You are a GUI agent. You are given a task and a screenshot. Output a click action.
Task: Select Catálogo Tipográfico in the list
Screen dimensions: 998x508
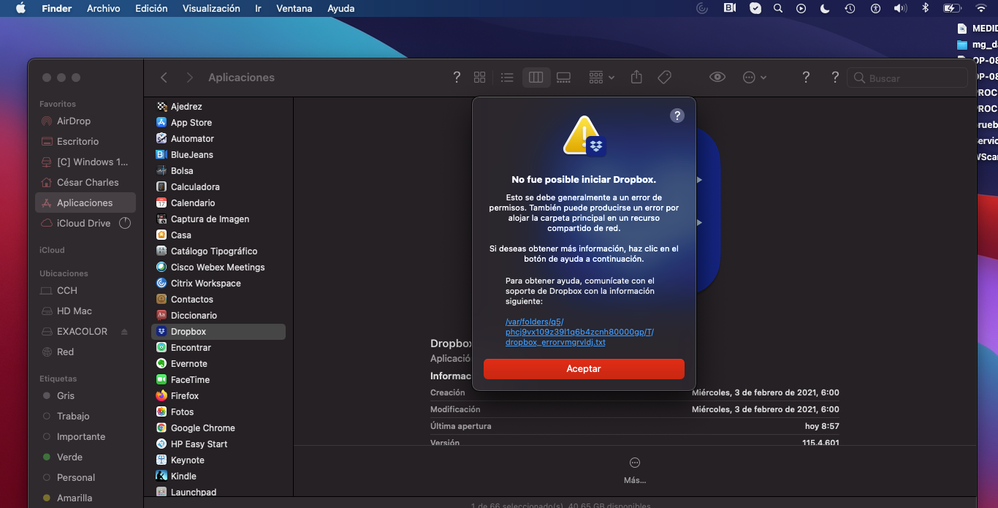[x=218, y=251]
